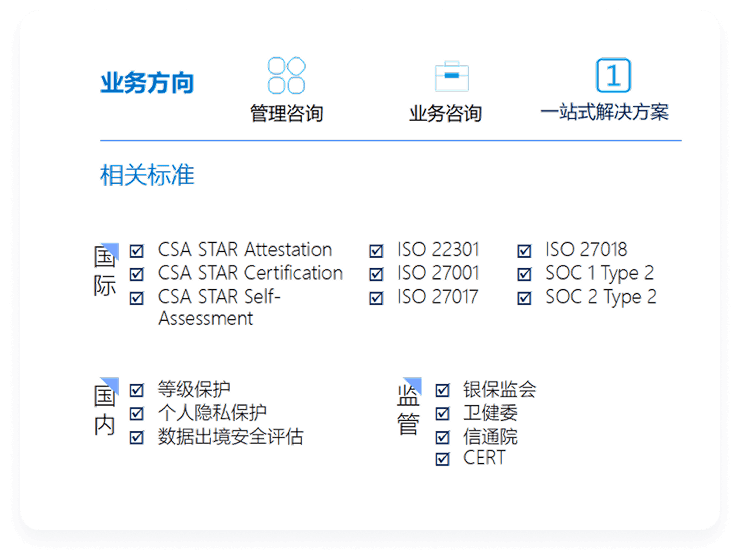Select the 管理咨询 tab label
The width and height of the screenshot is (740, 560).
coord(286,113)
